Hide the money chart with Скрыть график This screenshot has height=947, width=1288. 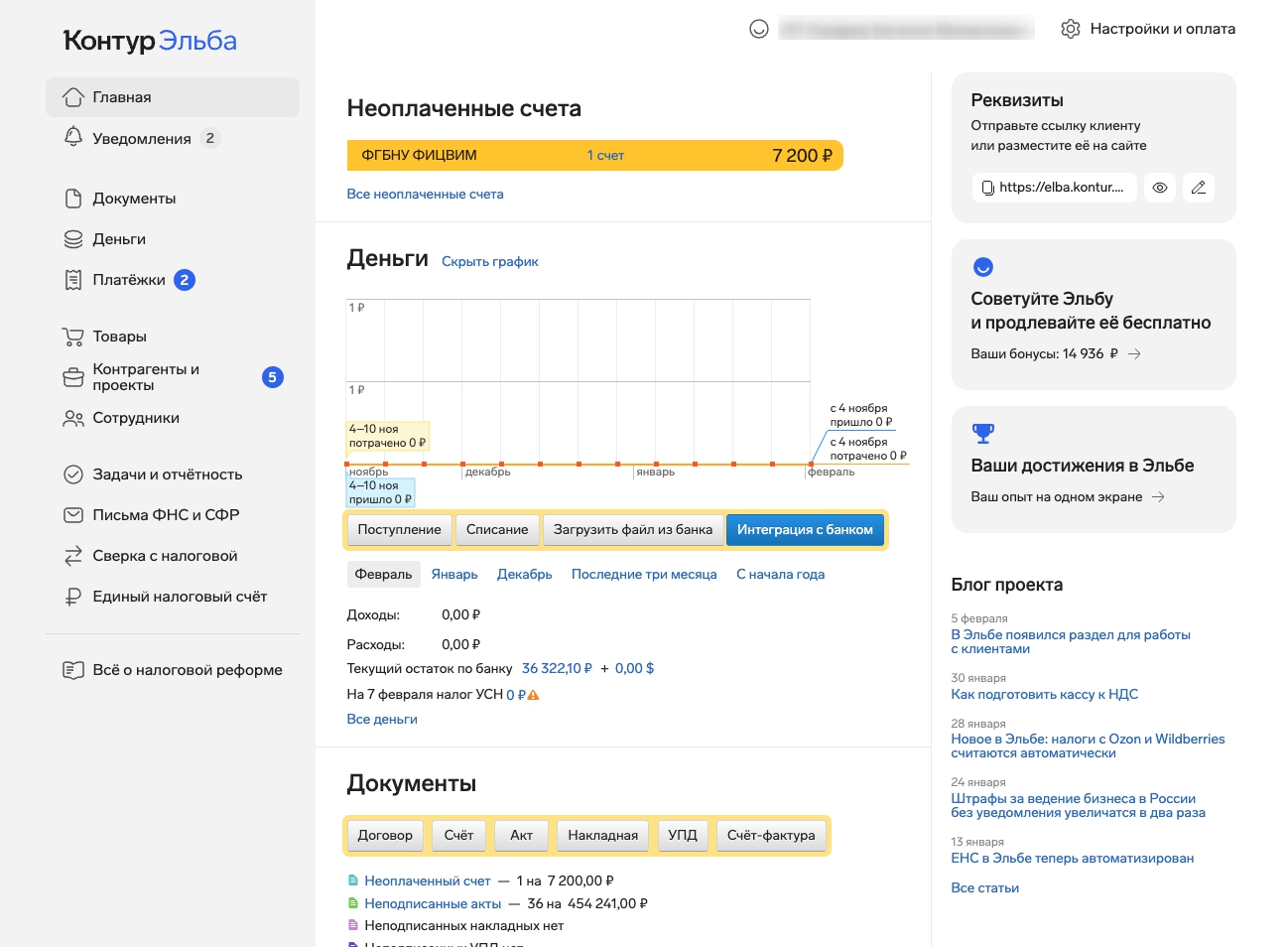point(489,262)
